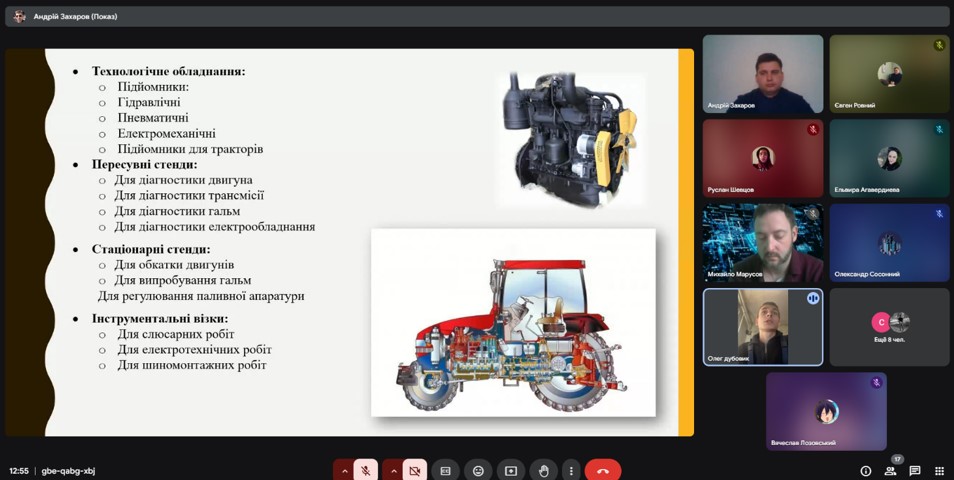Click muted mic icon on Руслан Шевцов tile
Image resolution: width=954 pixels, height=480 pixels.
click(x=813, y=130)
